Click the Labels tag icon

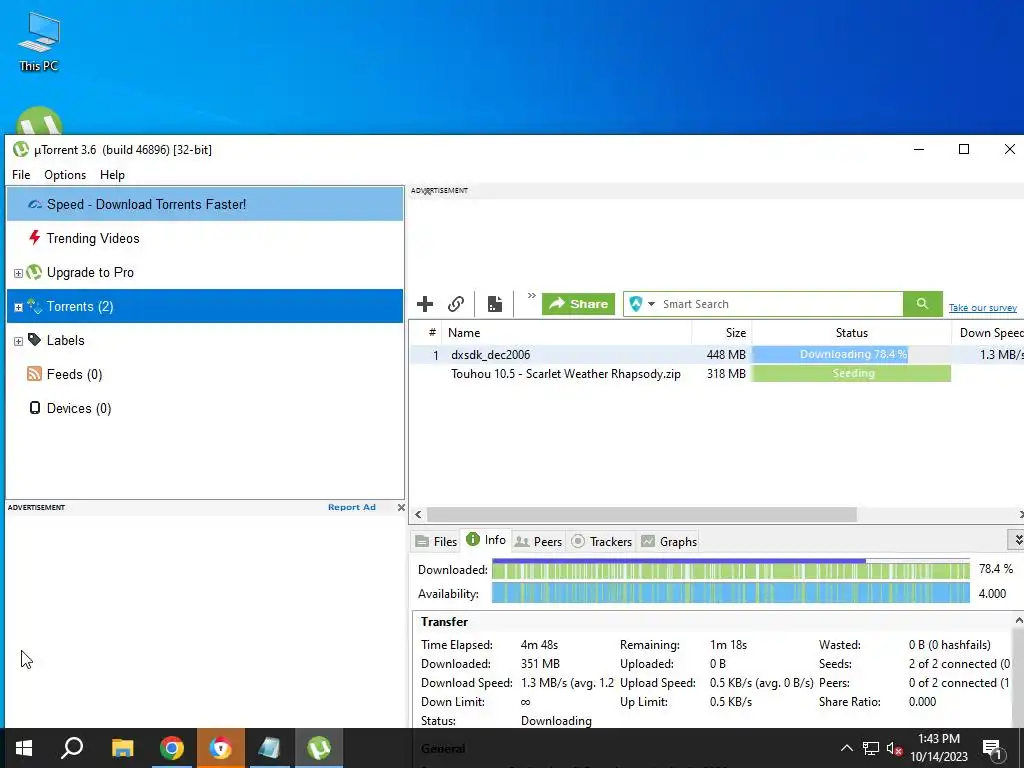click(35, 340)
